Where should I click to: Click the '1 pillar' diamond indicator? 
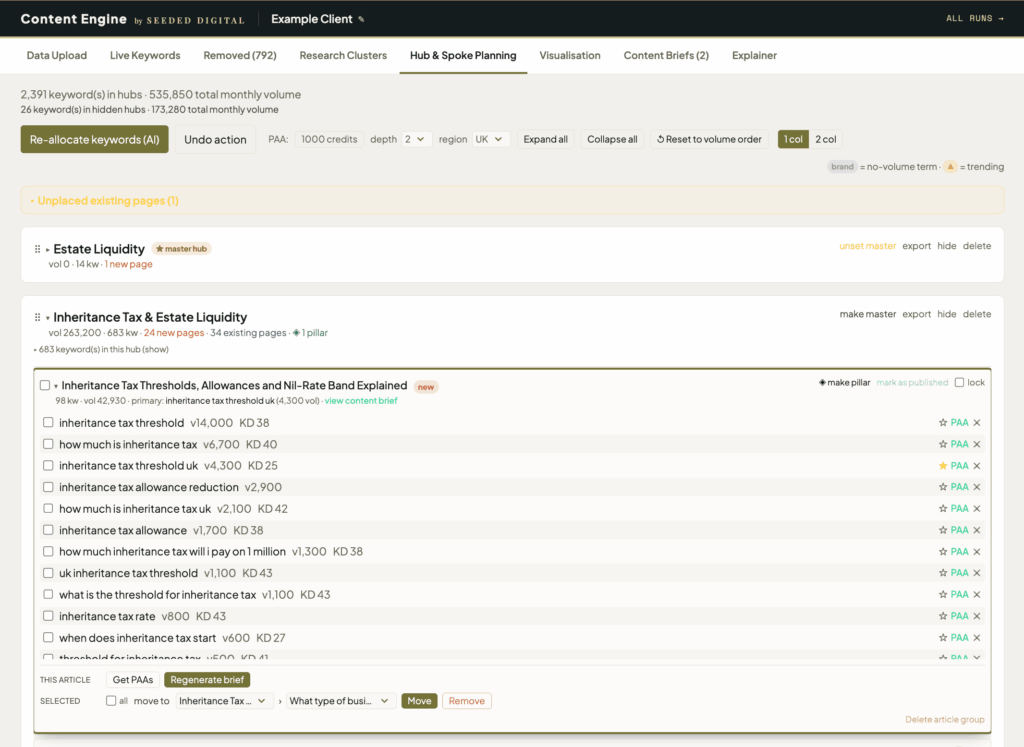point(296,333)
